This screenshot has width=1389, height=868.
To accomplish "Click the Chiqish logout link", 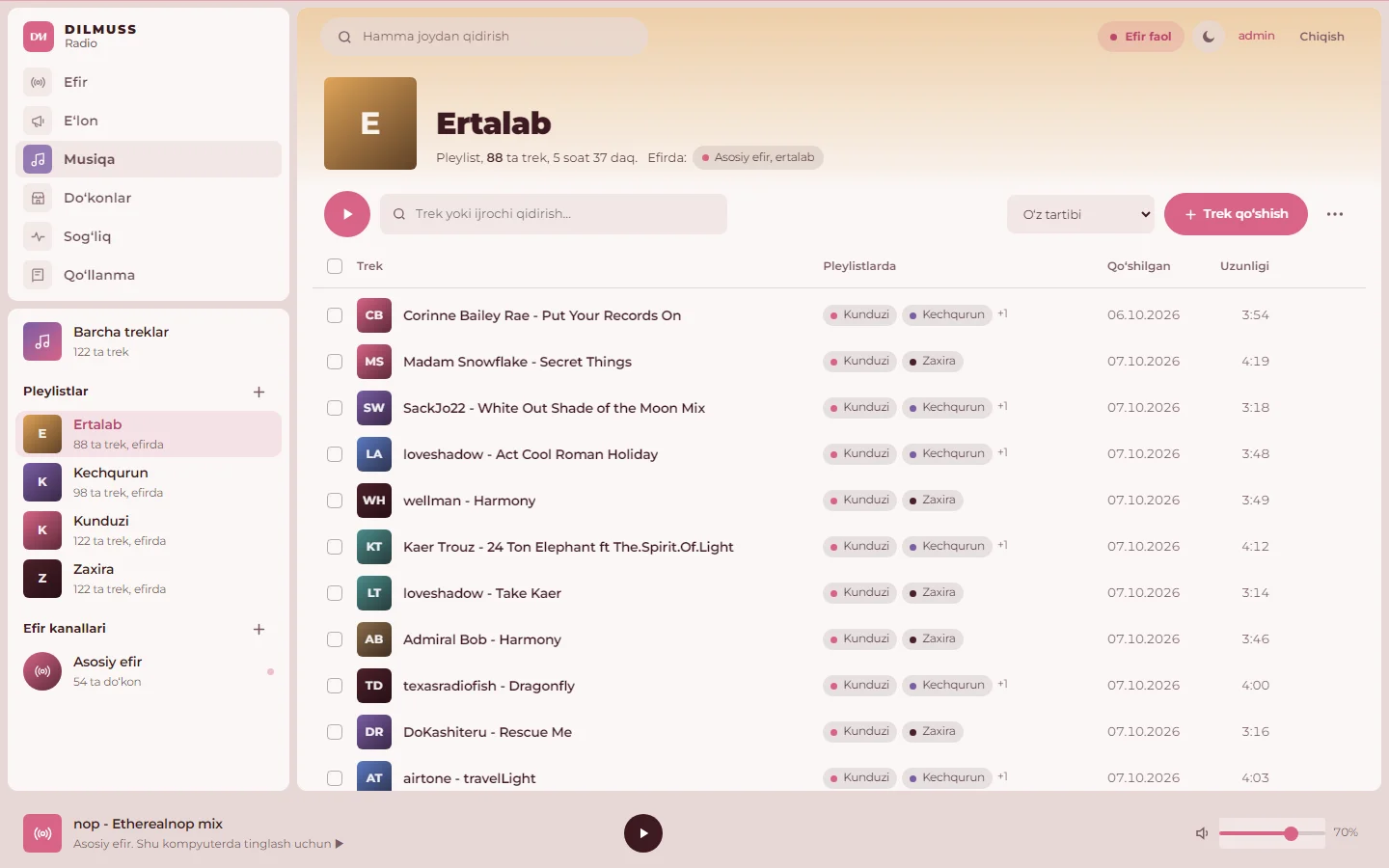I will click(1321, 37).
